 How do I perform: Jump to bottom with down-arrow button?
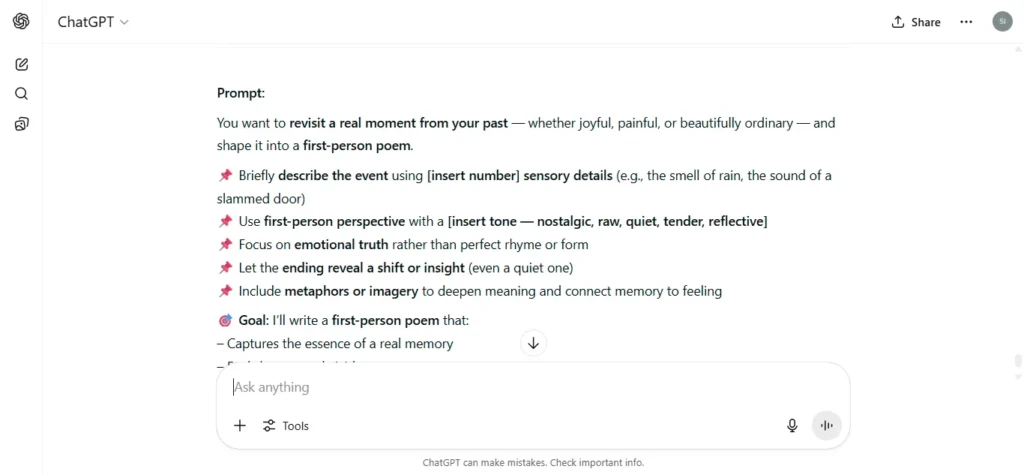[x=533, y=343]
